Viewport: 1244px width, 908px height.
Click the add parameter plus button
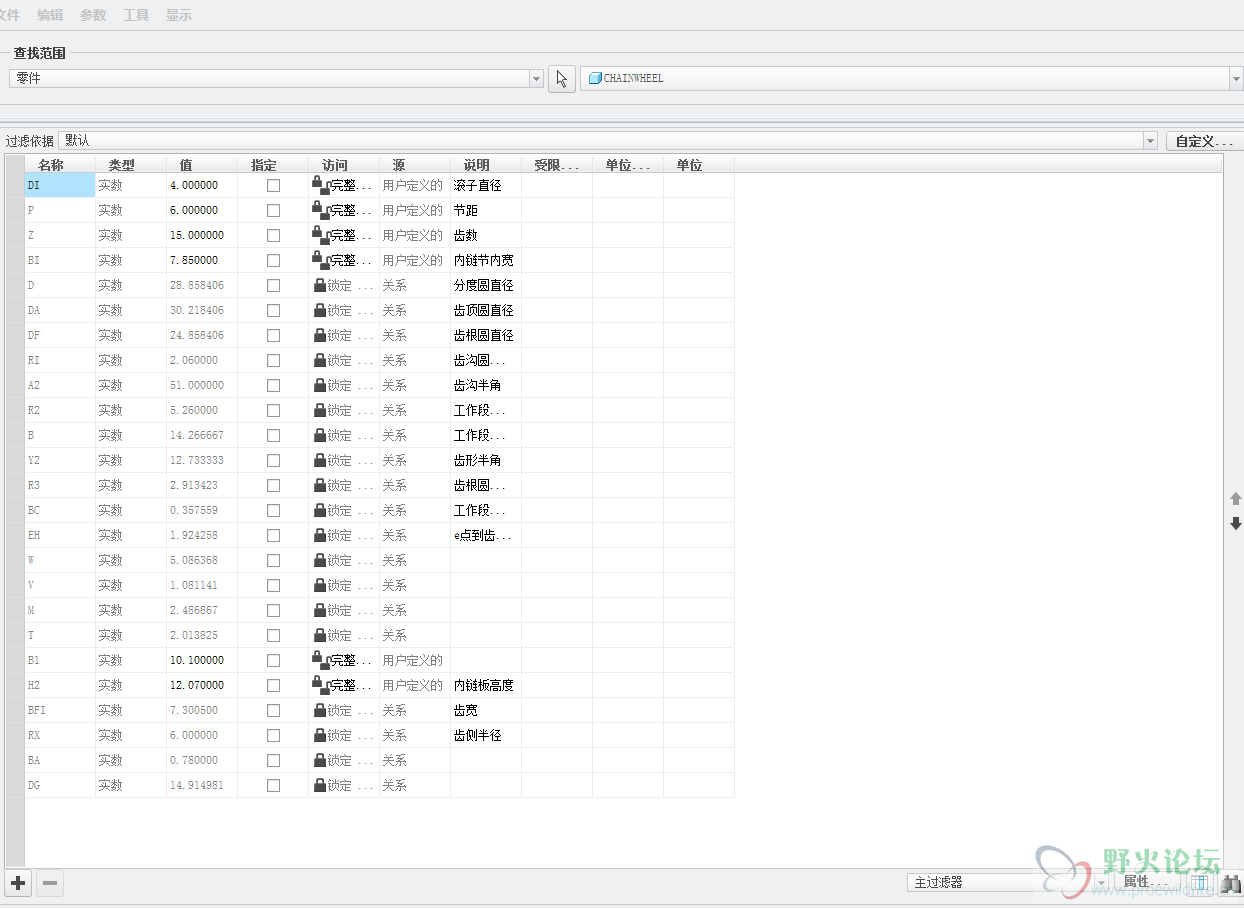18,883
